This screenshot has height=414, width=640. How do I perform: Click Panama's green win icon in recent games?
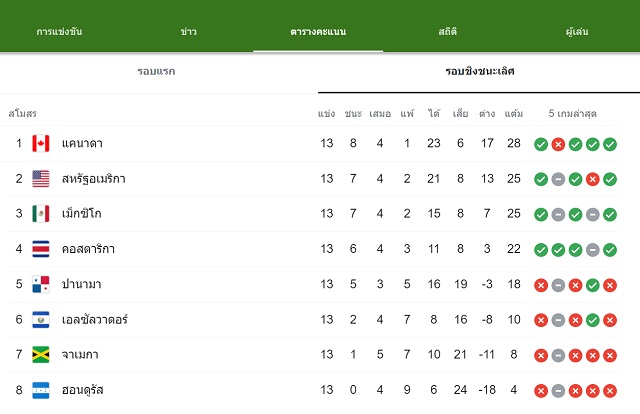(592, 285)
